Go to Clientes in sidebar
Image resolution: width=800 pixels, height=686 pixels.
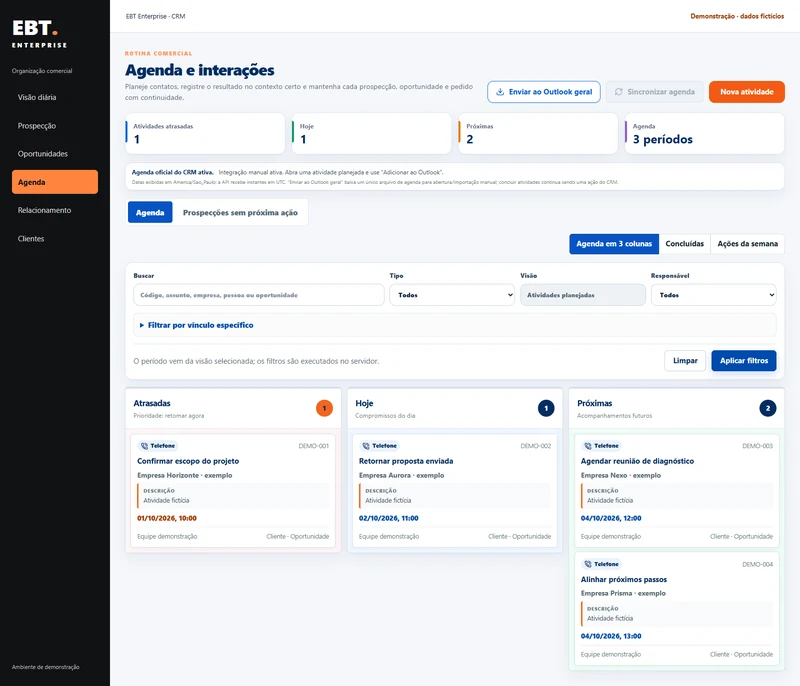click(x=55, y=239)
